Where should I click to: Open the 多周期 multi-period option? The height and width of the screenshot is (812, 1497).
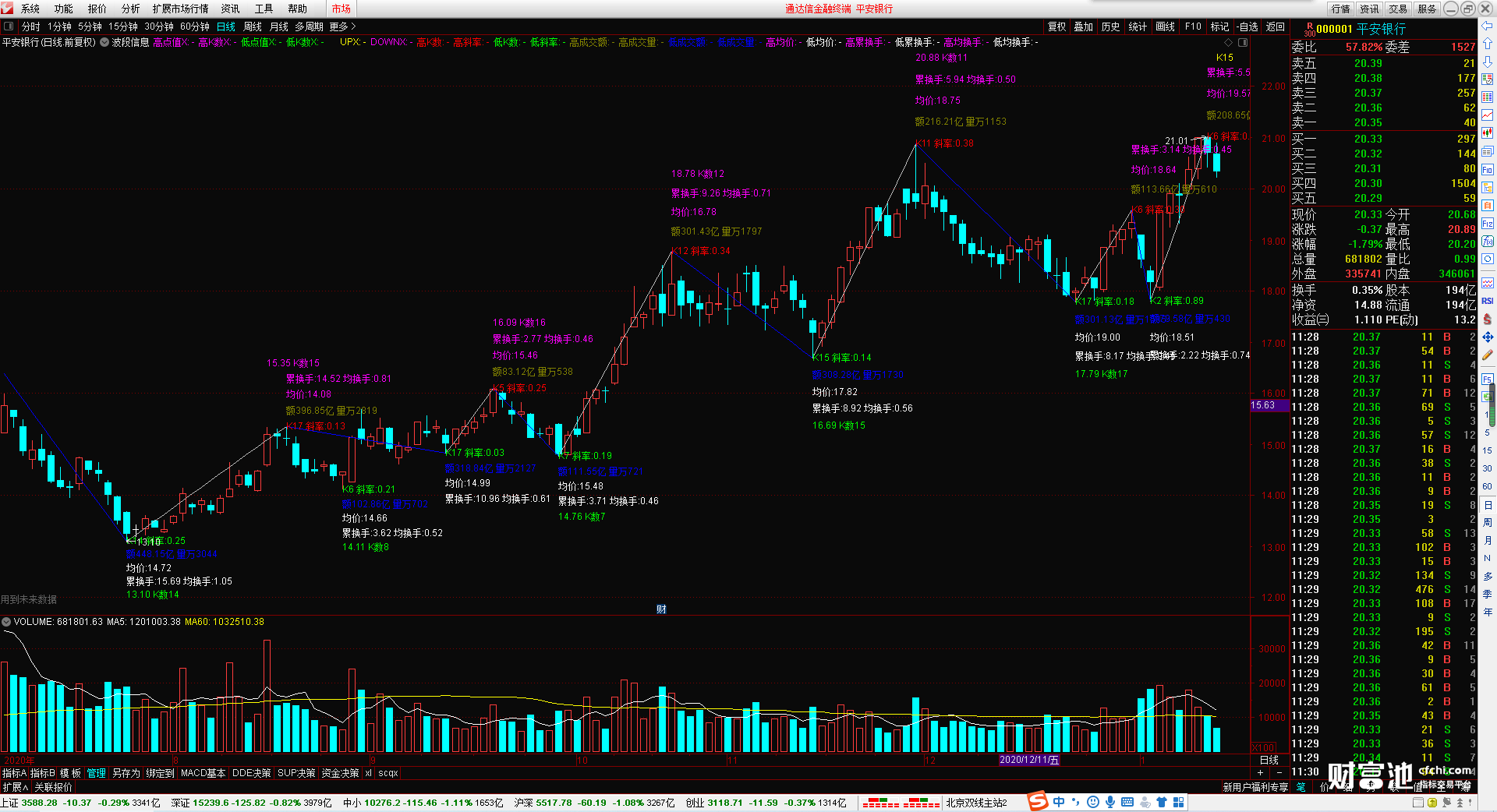[309, 26]
